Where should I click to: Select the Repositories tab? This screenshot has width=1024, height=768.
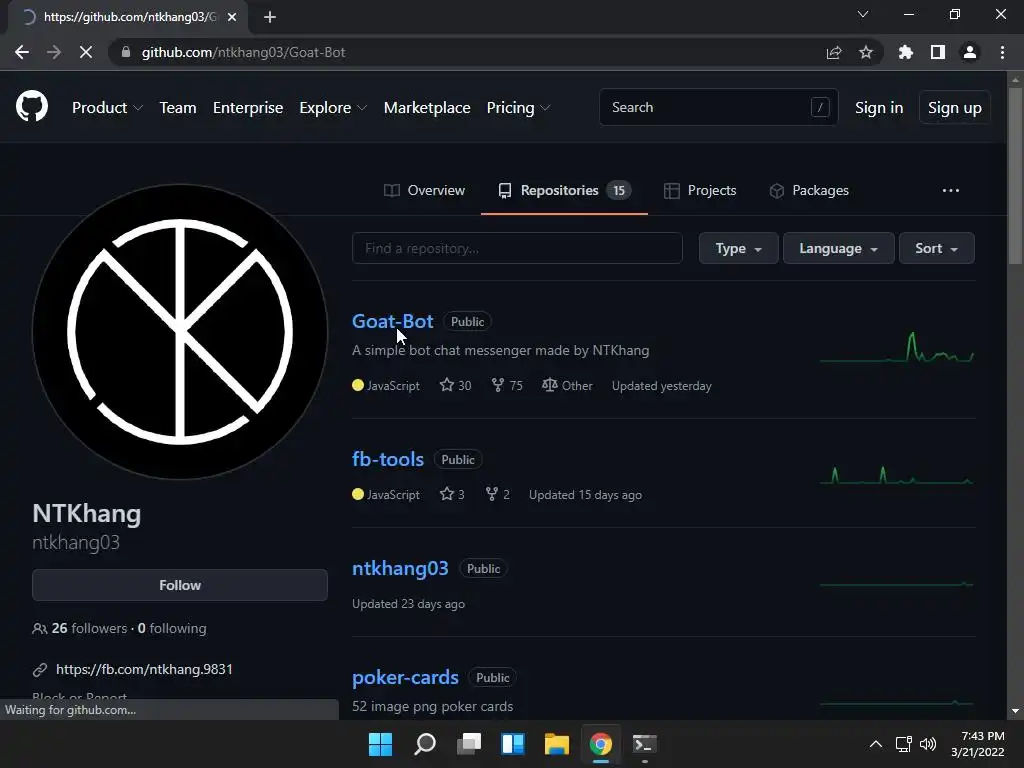tap(564, 190)
